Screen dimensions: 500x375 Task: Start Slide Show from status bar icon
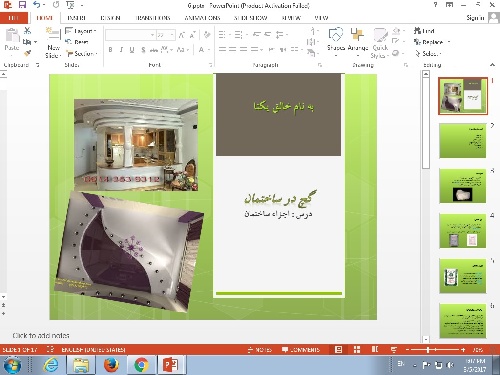pyautogui.click(x=394, y=349)
